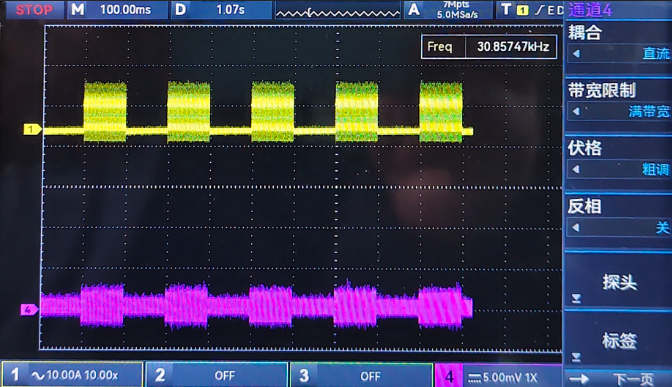Select the magenta channel 4 ground marker

(x=29, y=309)
